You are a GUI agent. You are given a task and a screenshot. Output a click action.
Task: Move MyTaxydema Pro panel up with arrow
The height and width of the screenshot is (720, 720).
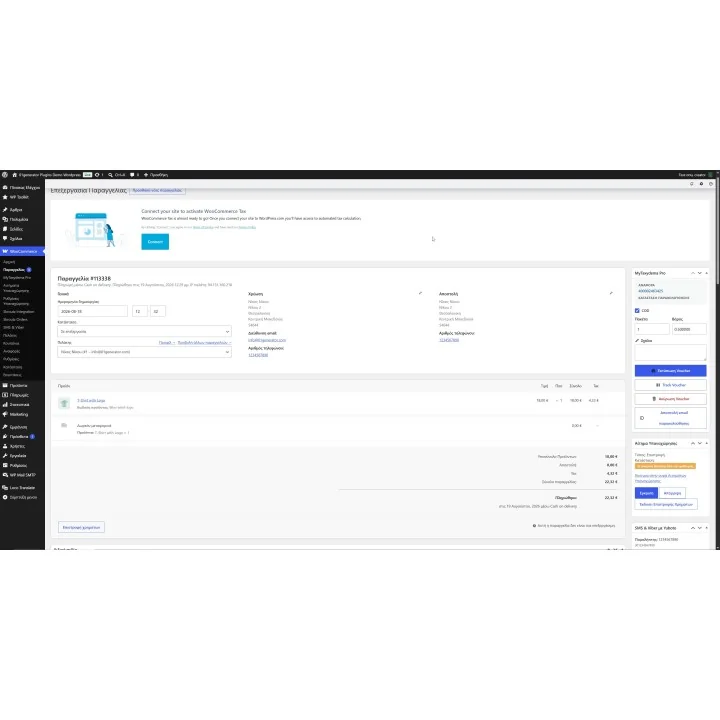tap(693, 273)
